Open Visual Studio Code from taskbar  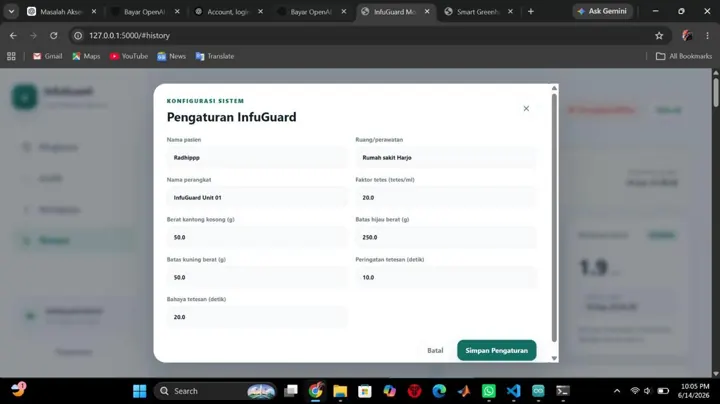(513, 391)
